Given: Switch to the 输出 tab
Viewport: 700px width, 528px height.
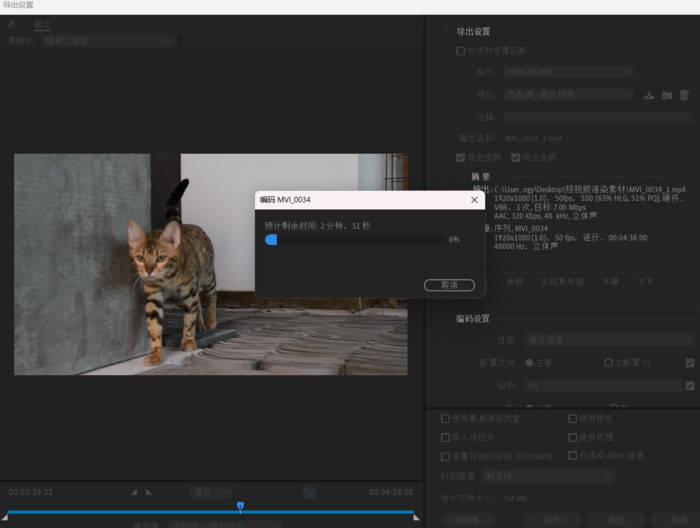Looking at the screenshot, I should point(42,24).
